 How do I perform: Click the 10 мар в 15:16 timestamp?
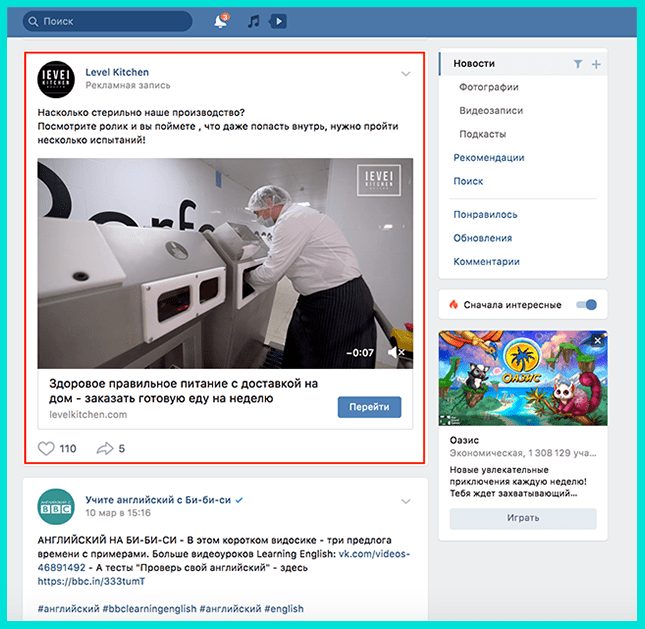point(118,513)
